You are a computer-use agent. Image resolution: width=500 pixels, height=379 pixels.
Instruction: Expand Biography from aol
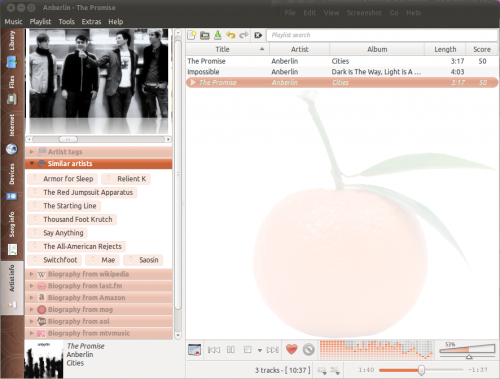click(x=99, y=321)
